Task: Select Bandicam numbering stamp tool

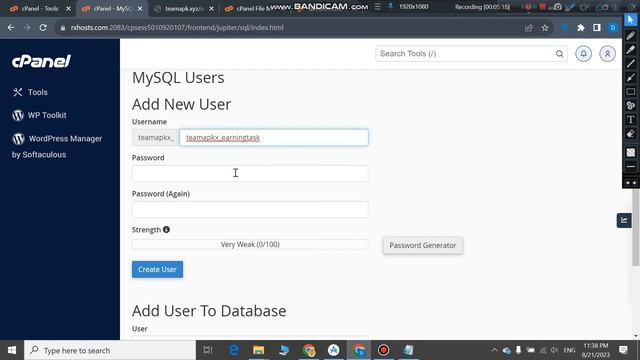Action: [x=631, y=106]
